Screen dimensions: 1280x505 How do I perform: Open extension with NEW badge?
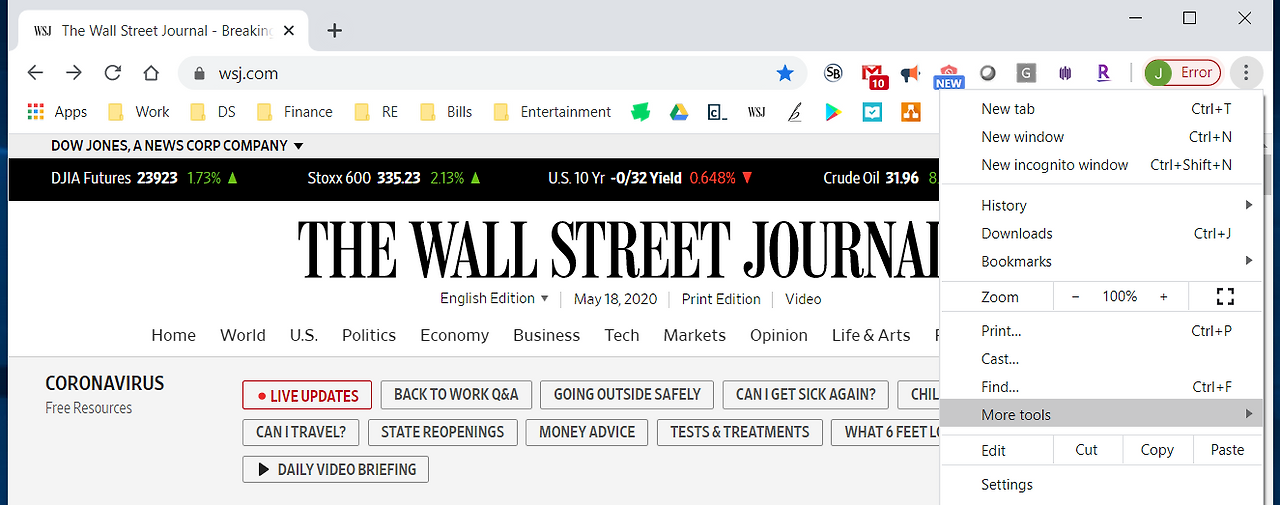click(x=948, y=76)
